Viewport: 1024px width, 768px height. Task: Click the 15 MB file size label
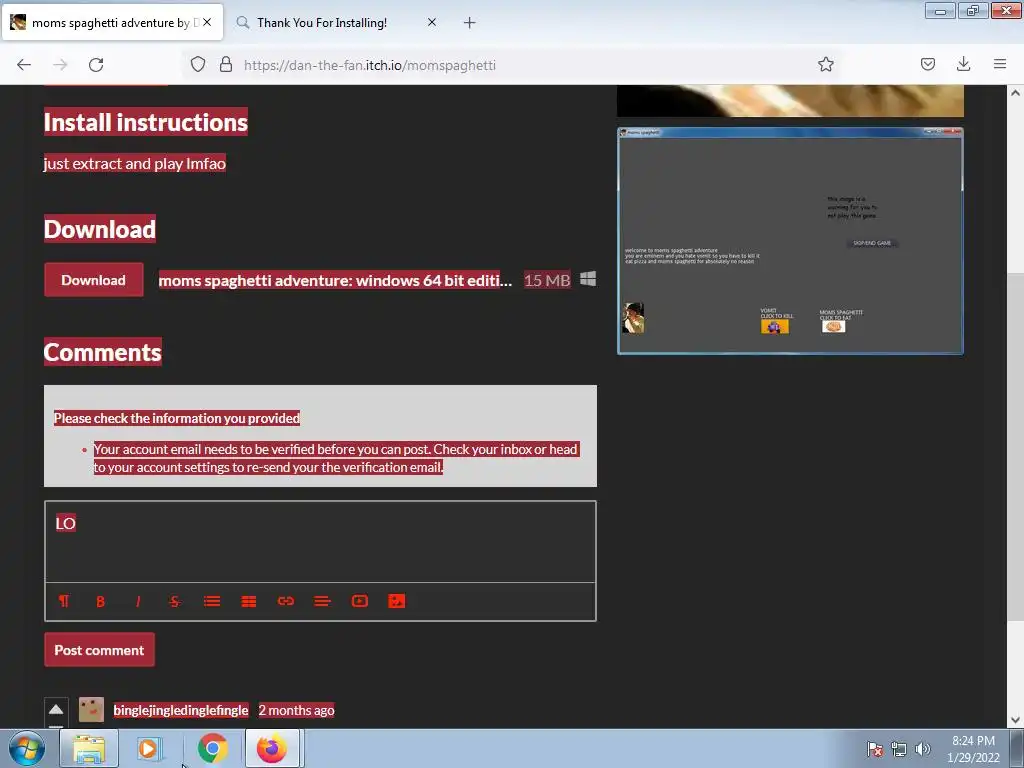point(547,280)
